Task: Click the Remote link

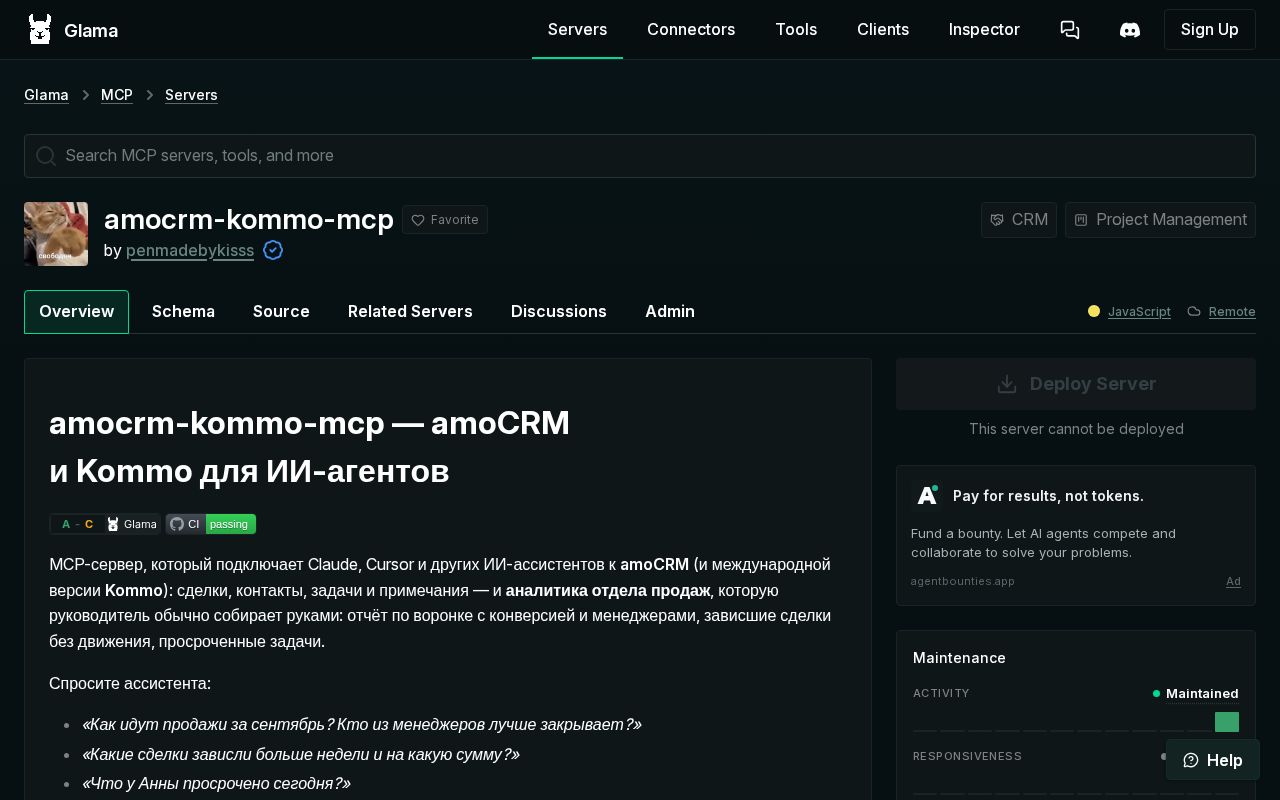Action: (1232, 312)
